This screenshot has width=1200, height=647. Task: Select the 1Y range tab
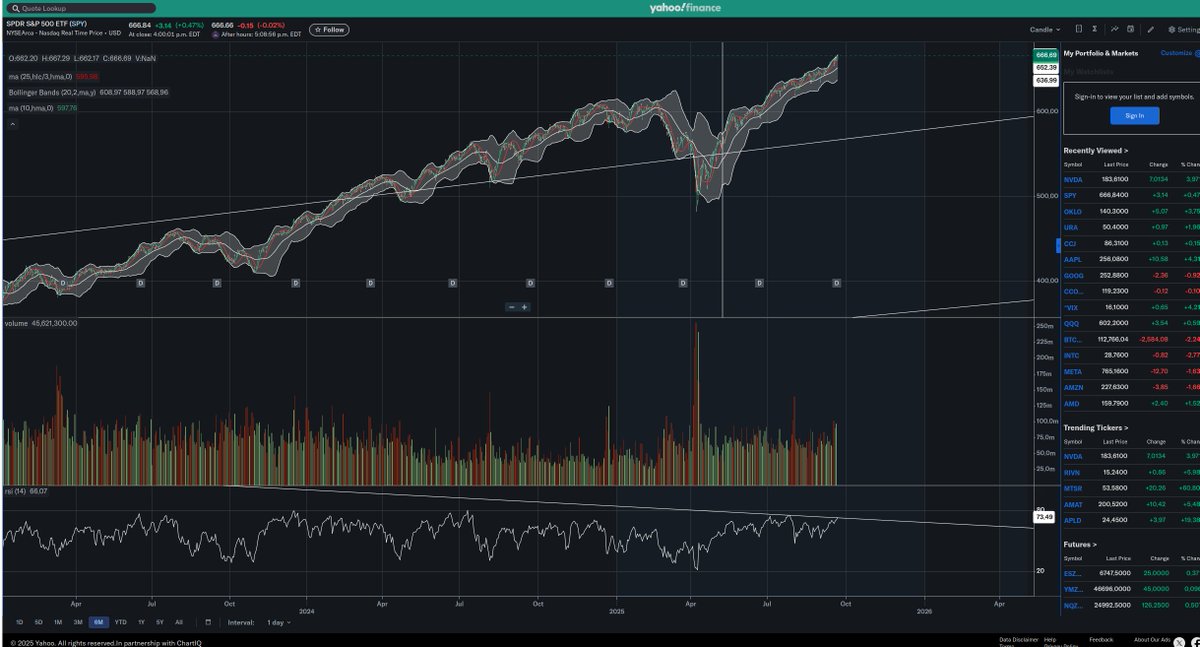click(141, 622)
